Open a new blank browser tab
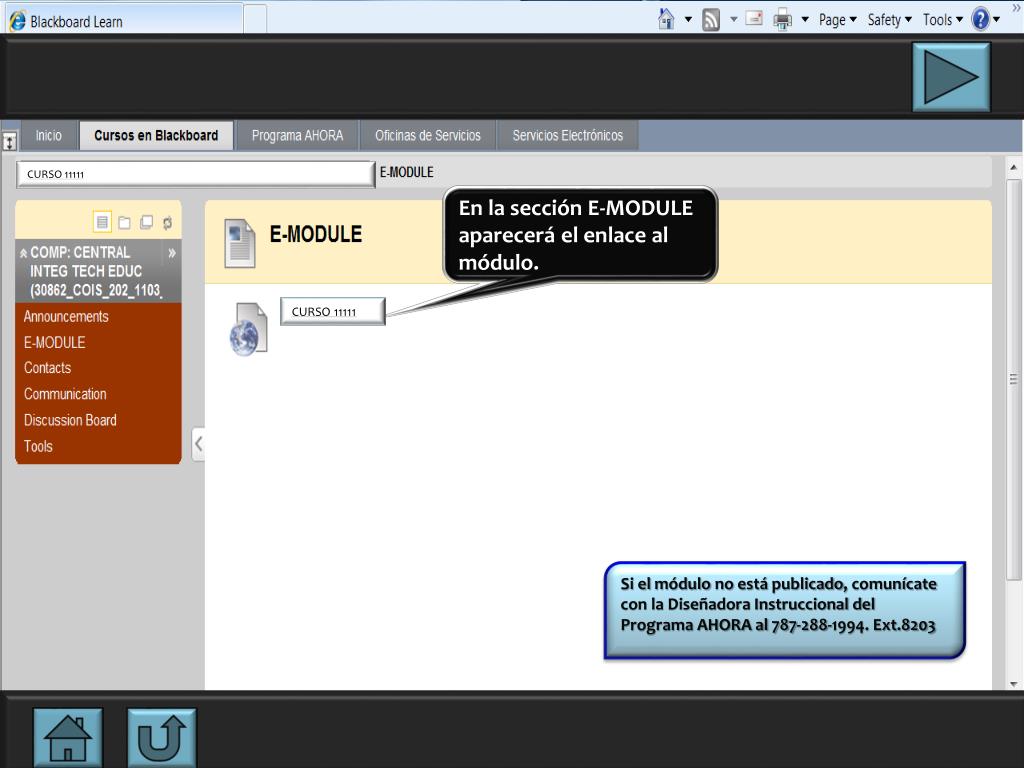1024x768 pixels. point(255,19)
